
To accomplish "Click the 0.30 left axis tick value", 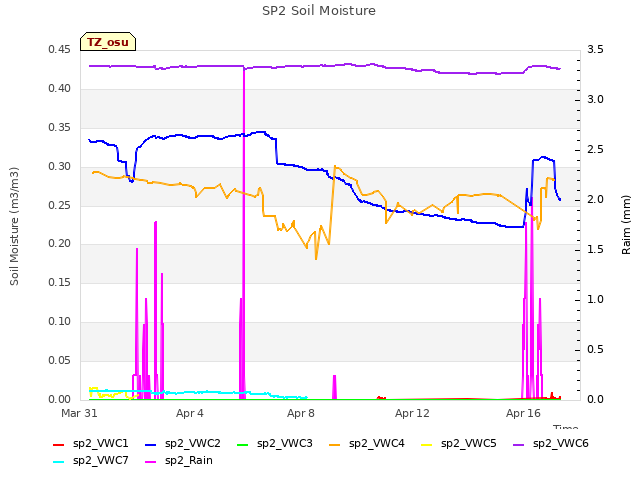I will 59,166.
